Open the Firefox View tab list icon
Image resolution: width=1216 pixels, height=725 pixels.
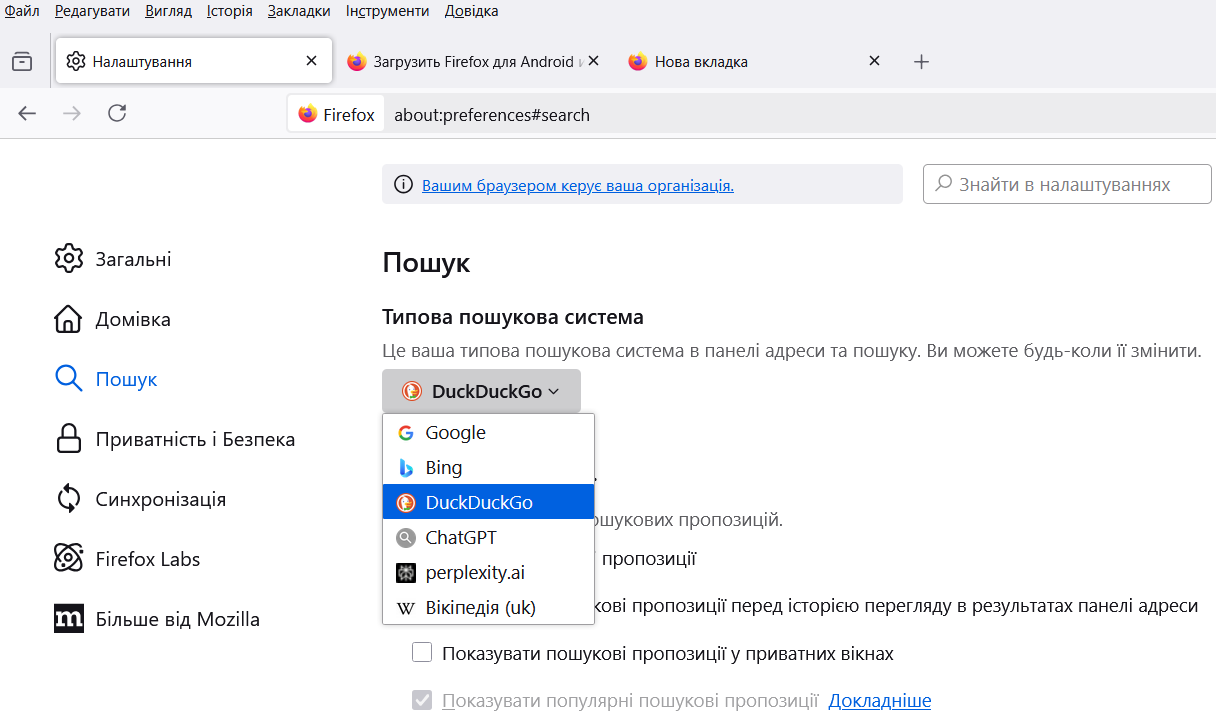coord(22,62)
